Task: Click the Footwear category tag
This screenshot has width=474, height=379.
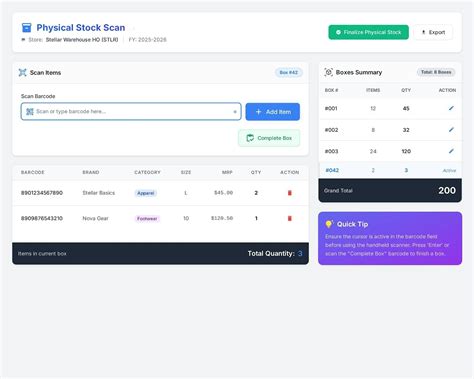Action: [147, 219]
